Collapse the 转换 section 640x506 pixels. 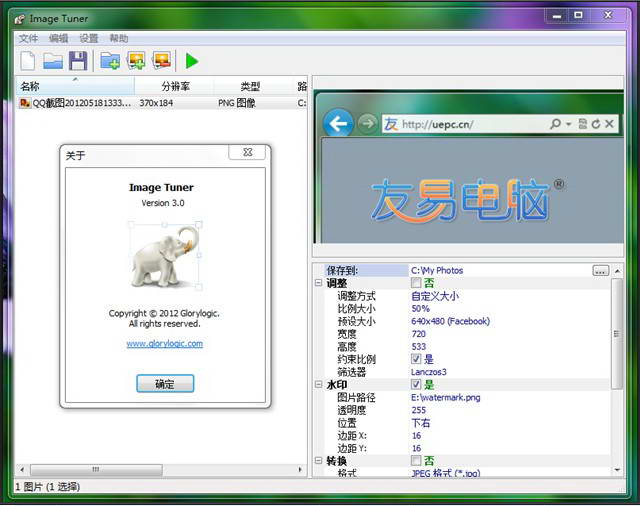(318, 461)
